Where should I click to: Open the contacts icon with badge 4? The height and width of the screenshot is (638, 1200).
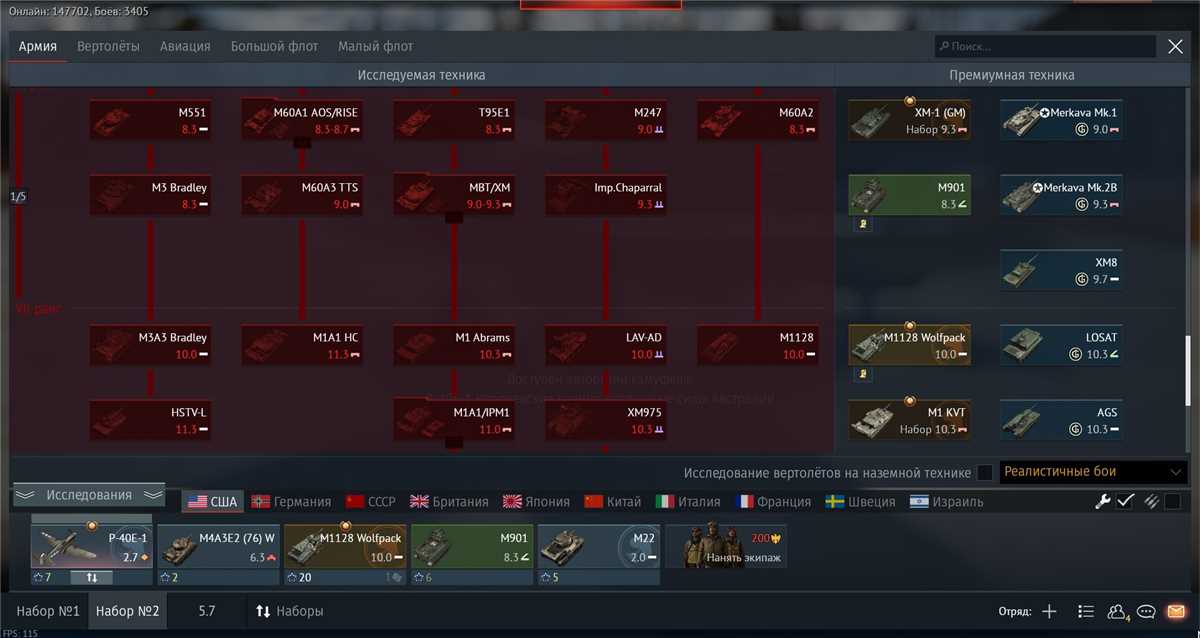click(1117, 611)
